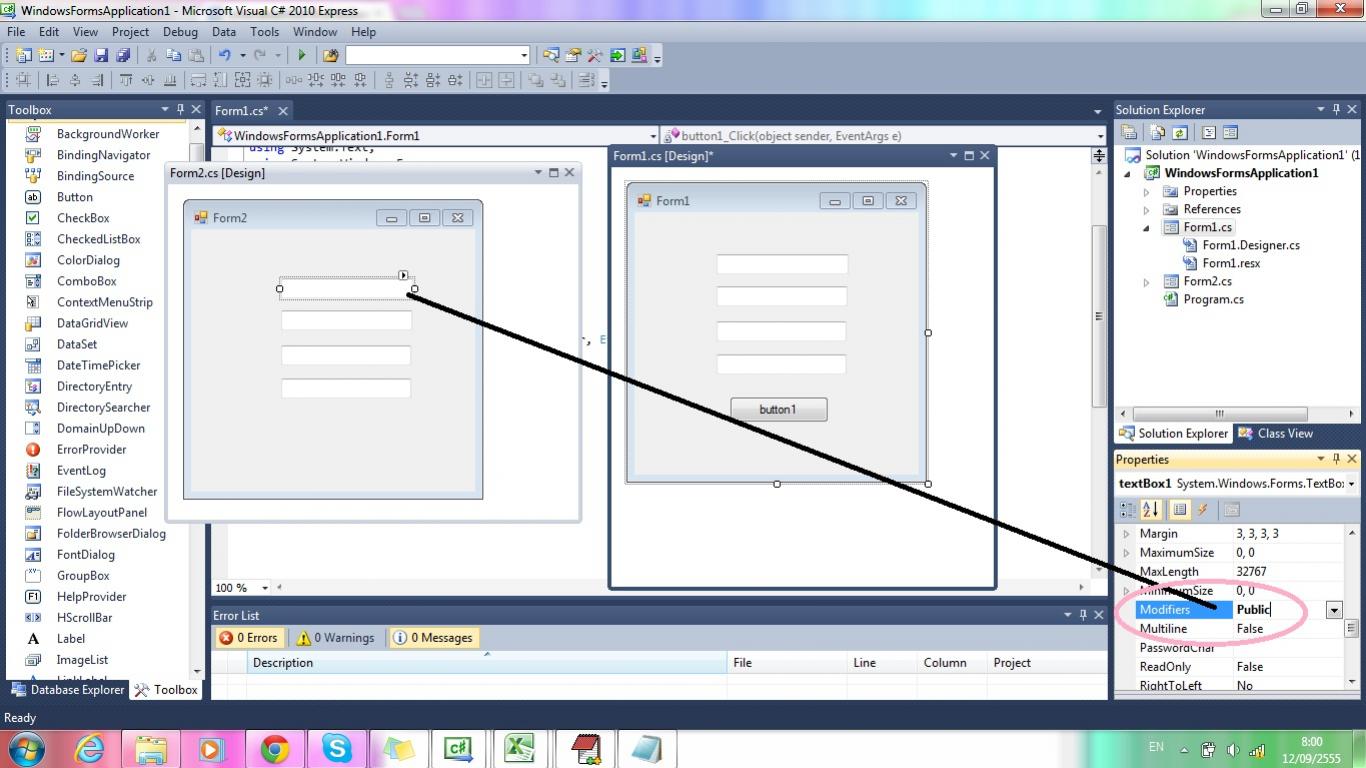The height and width of the screenshot is (768, 1366).
Task: Open the Toolbox via toolbar wrench icon
Action: pyautogui.click(x=594, y=56)
